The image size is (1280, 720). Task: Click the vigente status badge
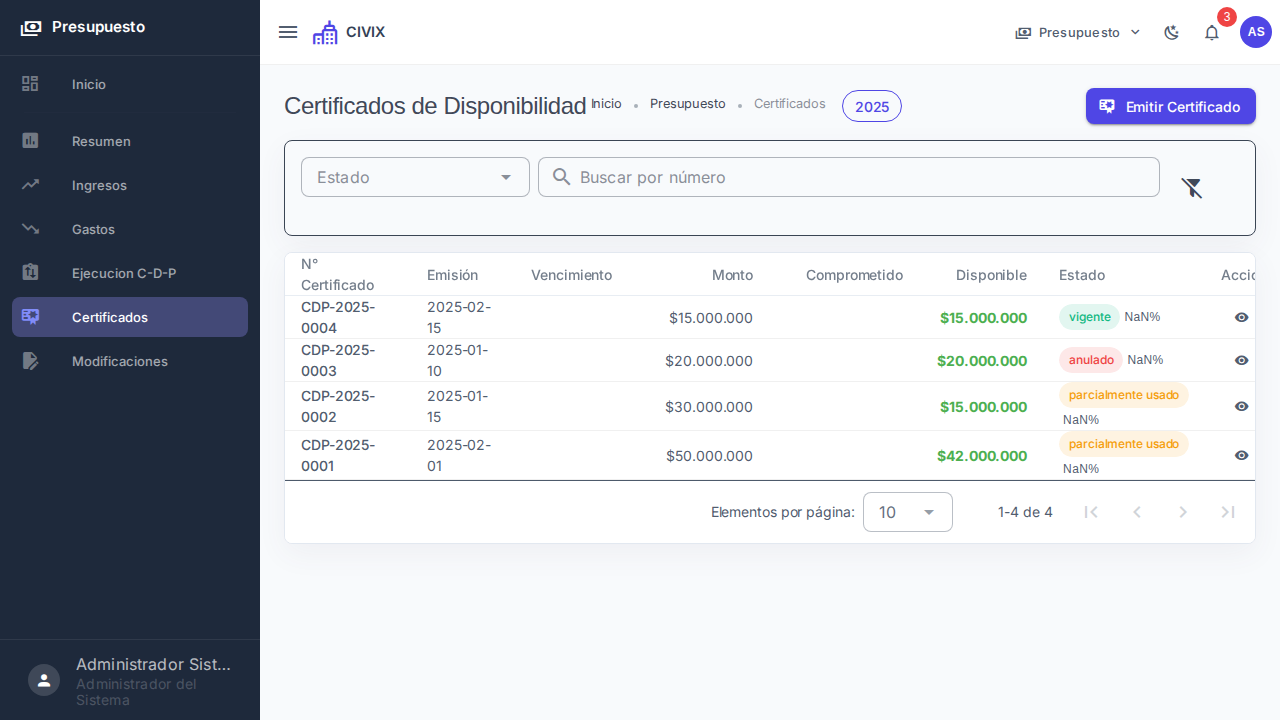1090,317
